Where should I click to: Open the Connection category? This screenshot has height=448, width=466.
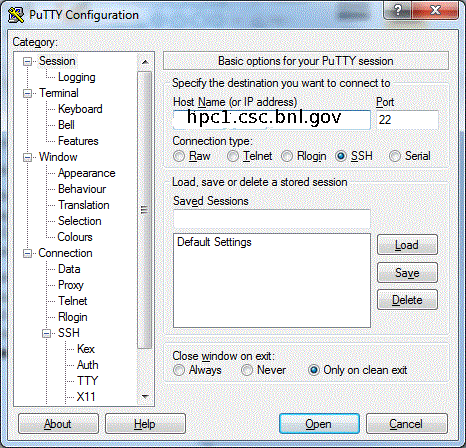point(65,253)
